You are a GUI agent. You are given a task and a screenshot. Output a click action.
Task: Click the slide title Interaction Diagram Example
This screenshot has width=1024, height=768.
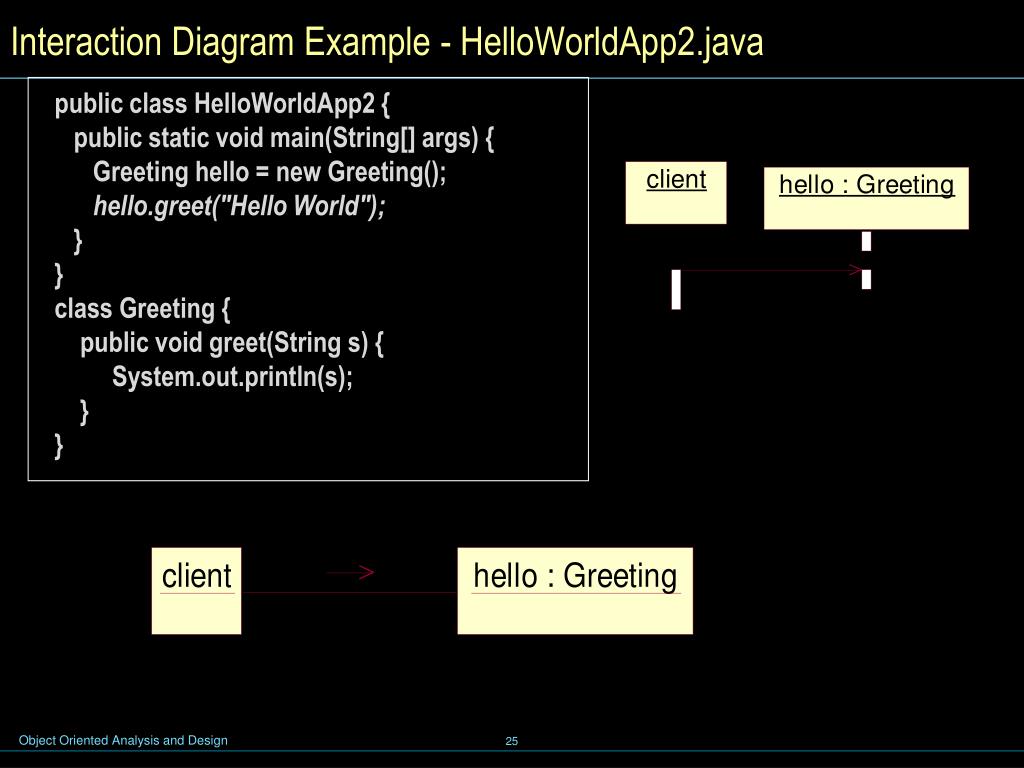pos(386,43)
